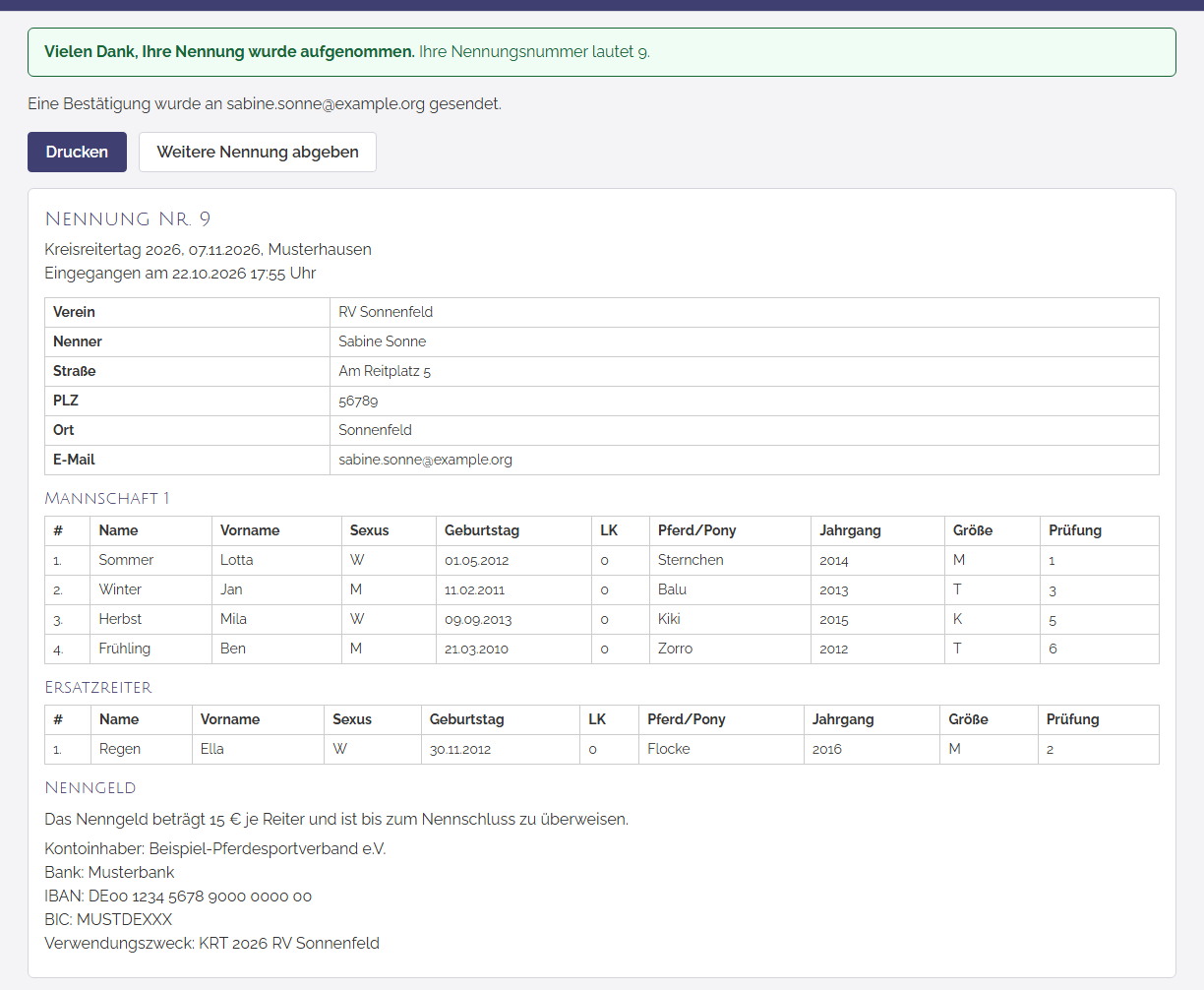
Task: Click the first name "Ella"
Action: 212,749
